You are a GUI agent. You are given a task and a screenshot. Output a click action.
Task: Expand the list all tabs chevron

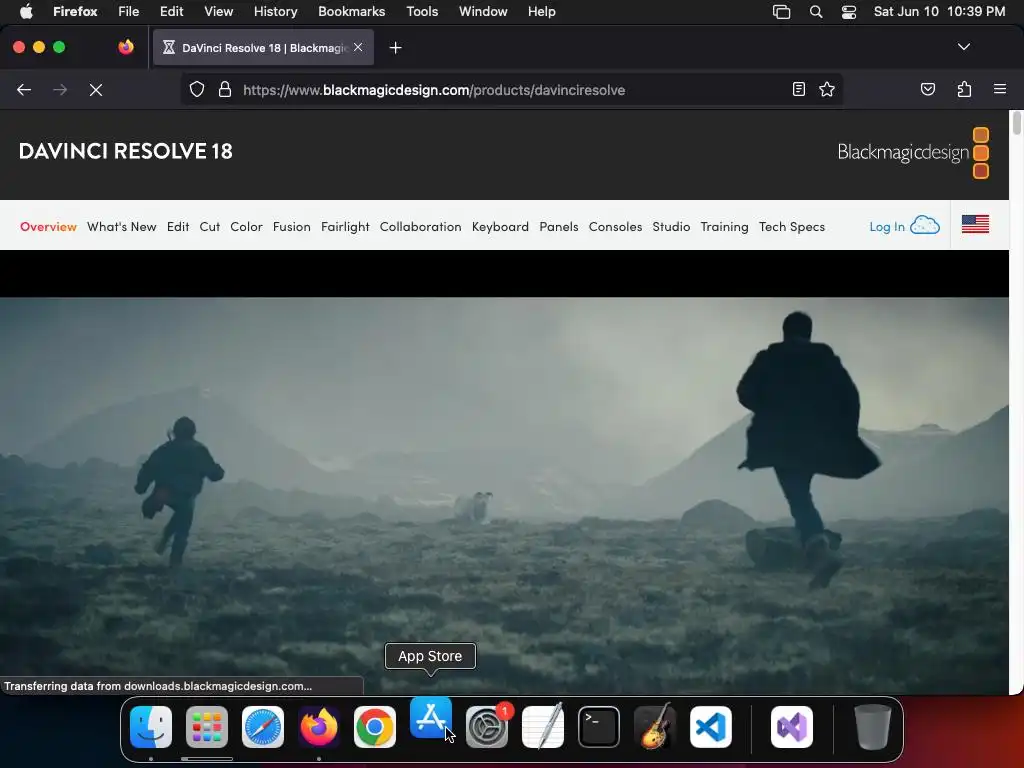click(x=964, y=47)
